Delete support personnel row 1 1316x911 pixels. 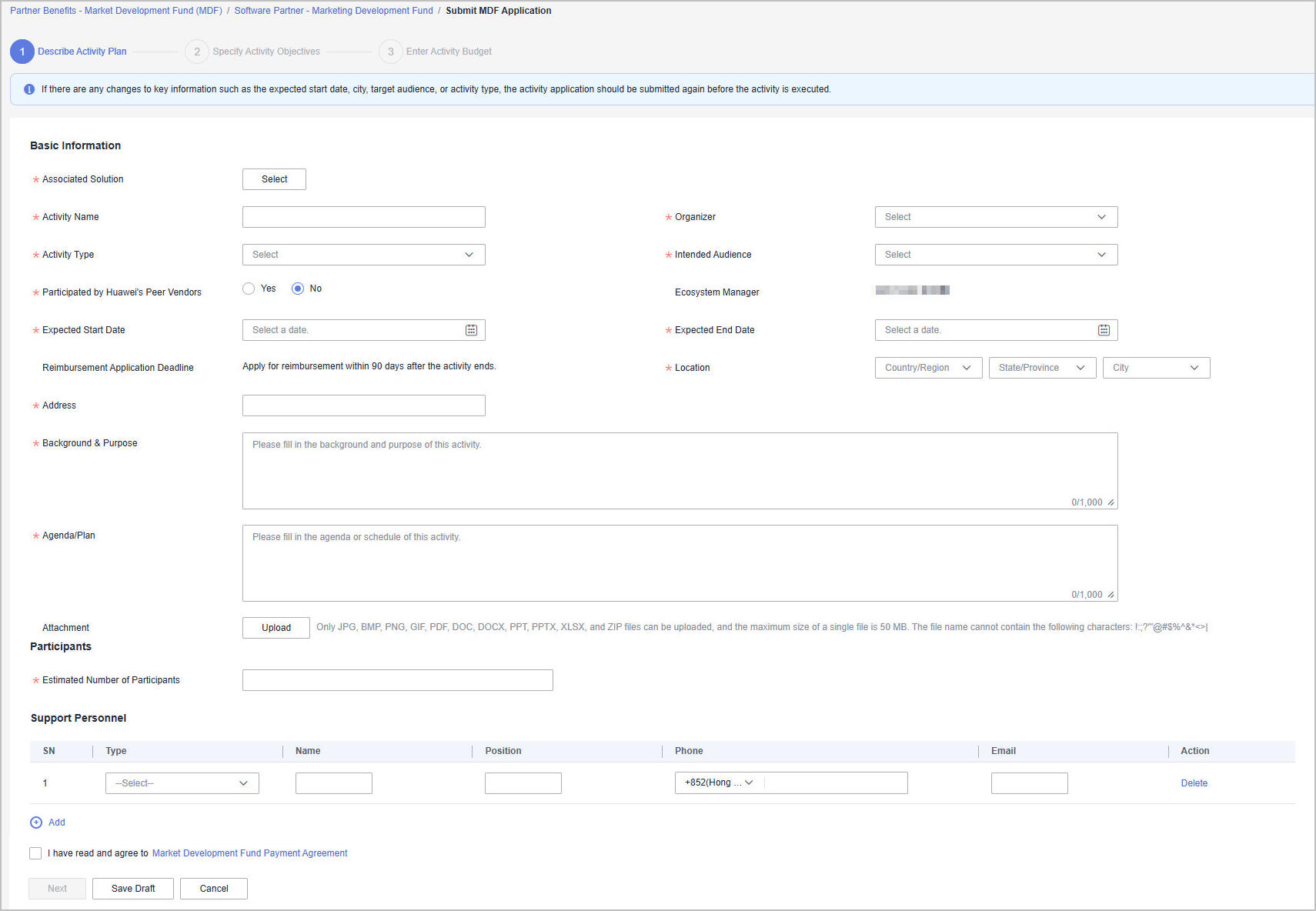click(x=1194, y=783)
